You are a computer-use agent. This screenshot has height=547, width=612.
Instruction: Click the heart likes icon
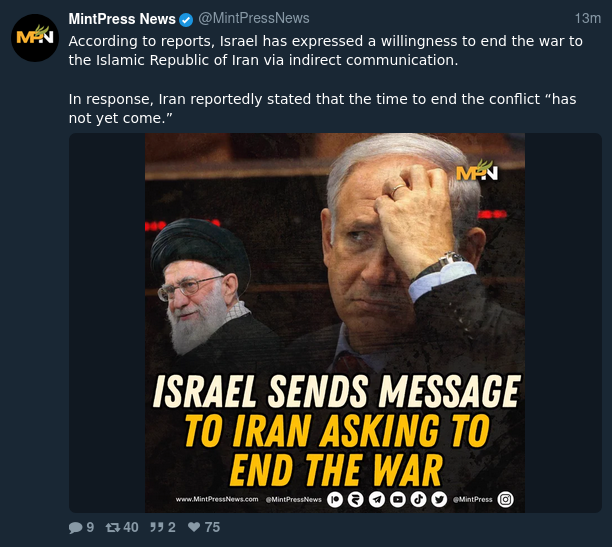pyautogui.click(x=194, y=527)
